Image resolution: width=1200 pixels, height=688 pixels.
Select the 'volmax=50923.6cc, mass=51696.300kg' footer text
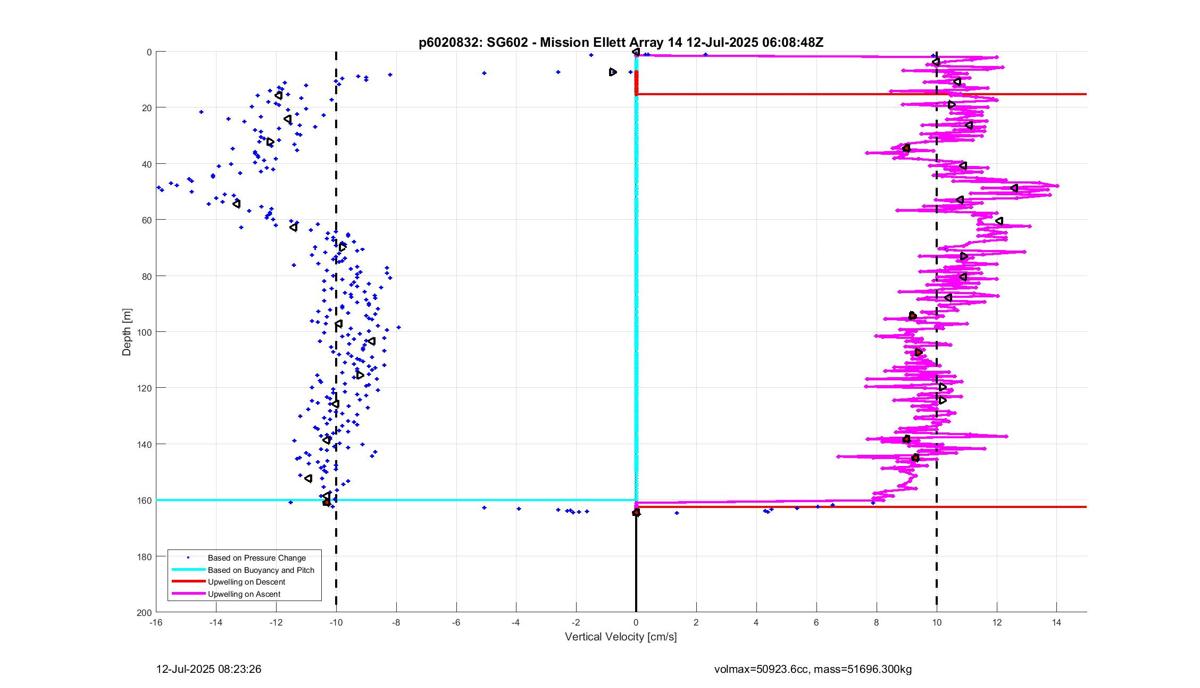(x=814, y=667)
